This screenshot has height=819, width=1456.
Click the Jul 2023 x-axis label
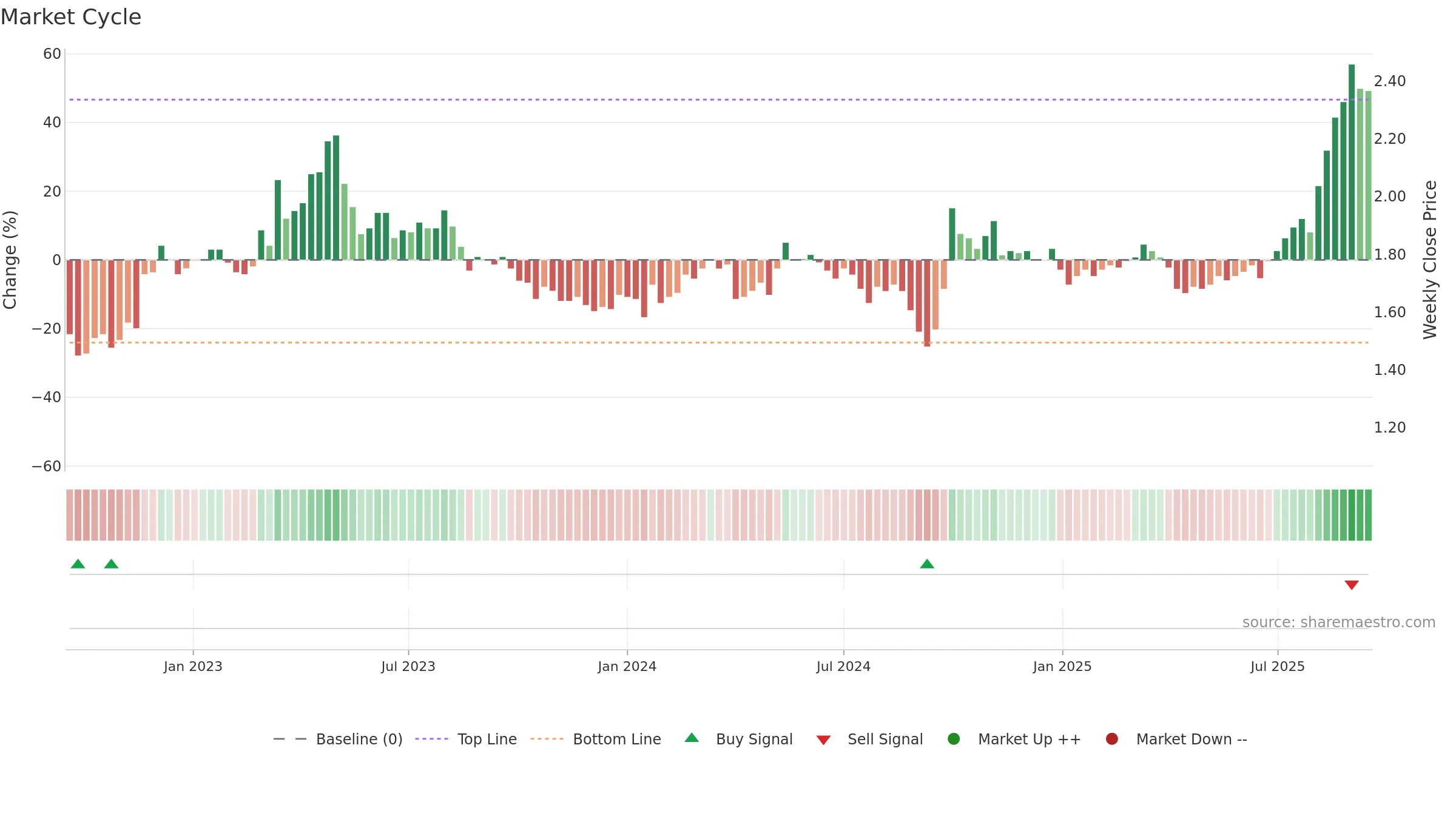[x=408, y=666]
